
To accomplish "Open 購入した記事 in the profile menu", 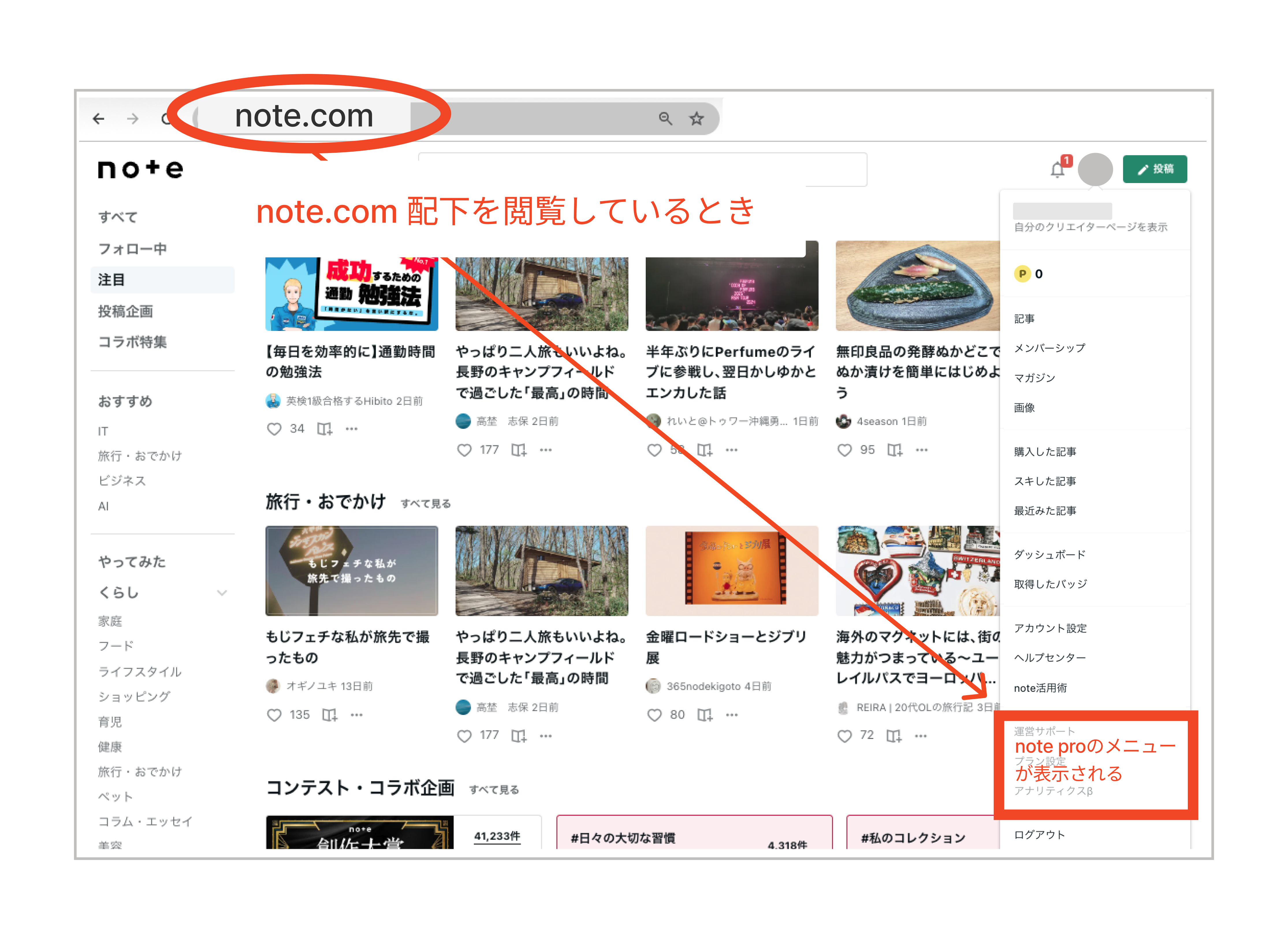I will click(x=1045, y=451).
